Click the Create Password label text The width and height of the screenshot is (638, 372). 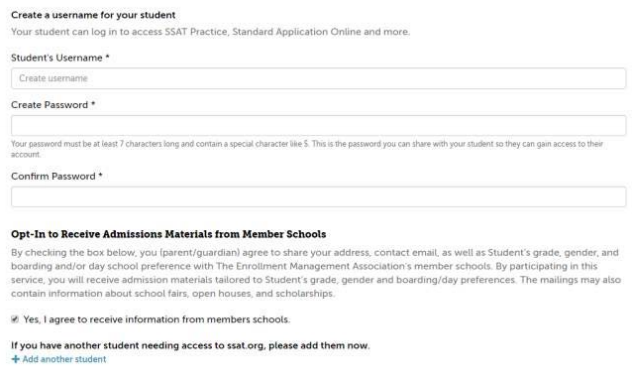pos(49,105)
